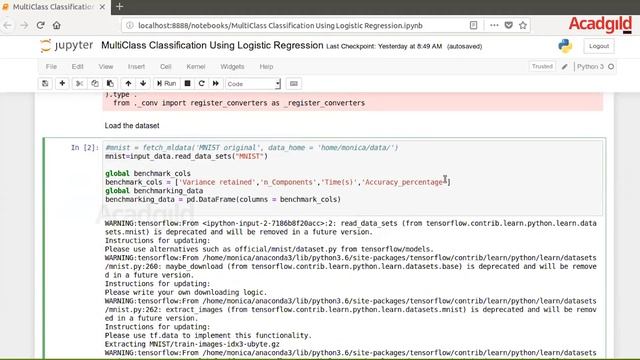The width and height of the screenshot is (640, 360).
Task: Open a new browser tab
Action: pyautogui.click(x=120, y=7)
